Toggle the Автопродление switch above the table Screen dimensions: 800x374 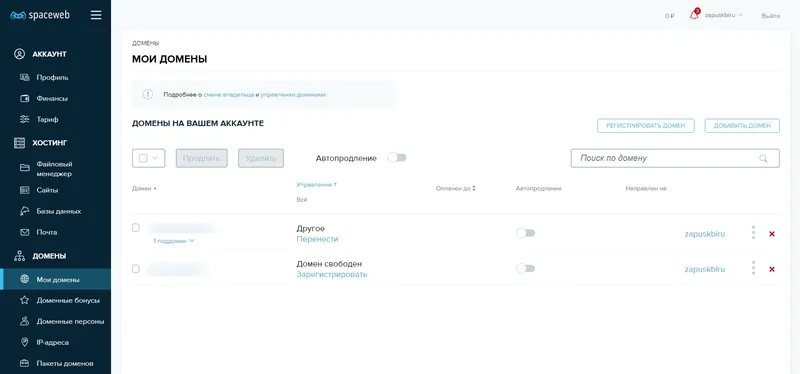tap(397, 158)
